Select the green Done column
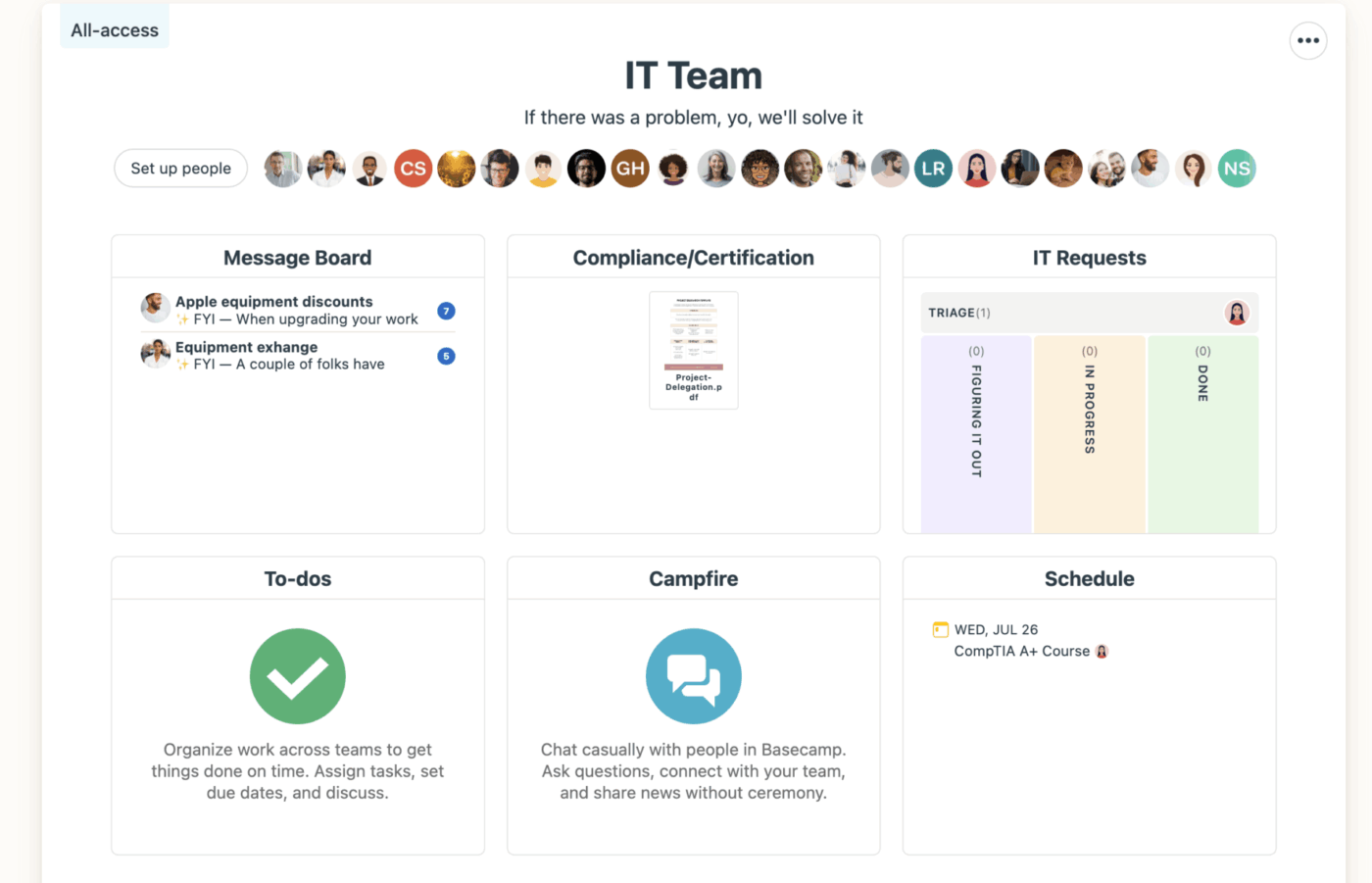The image size is (1372, 883). [x=1202, y=434]
